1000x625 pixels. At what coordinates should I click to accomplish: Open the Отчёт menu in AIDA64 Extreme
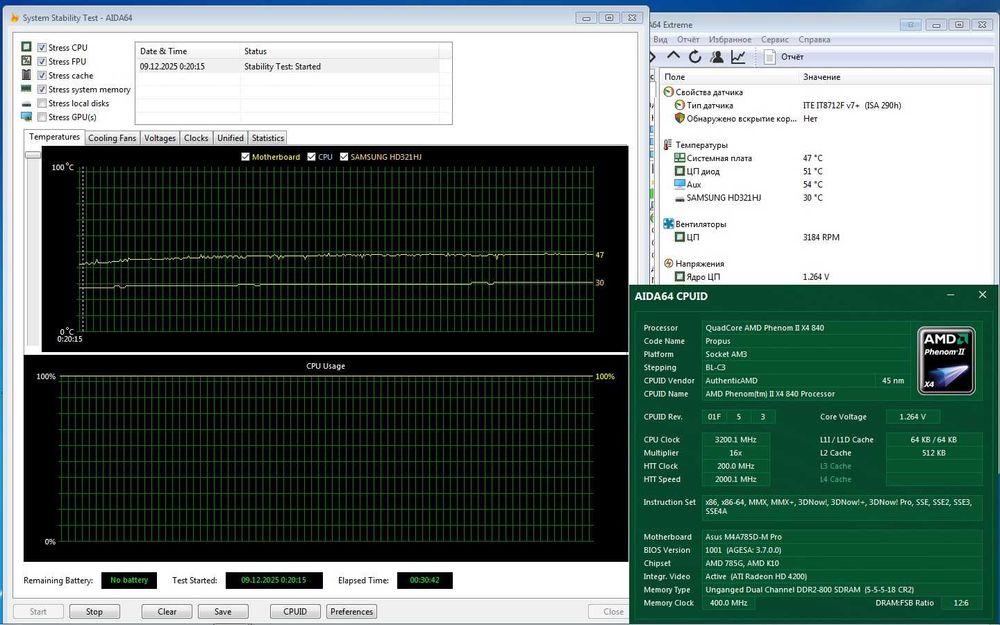tap(688, 40)
